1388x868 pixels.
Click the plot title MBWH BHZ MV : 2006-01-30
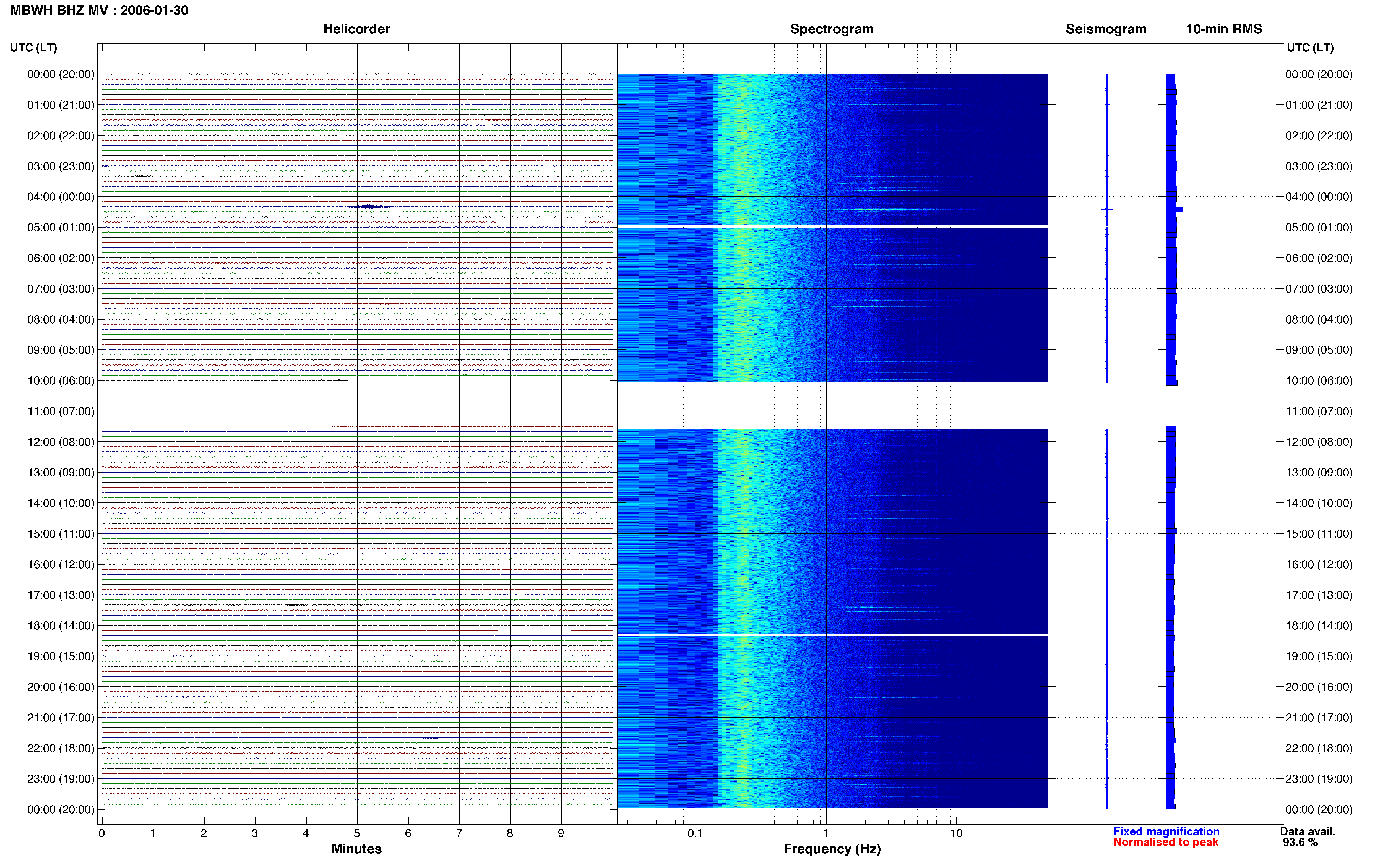99,10
